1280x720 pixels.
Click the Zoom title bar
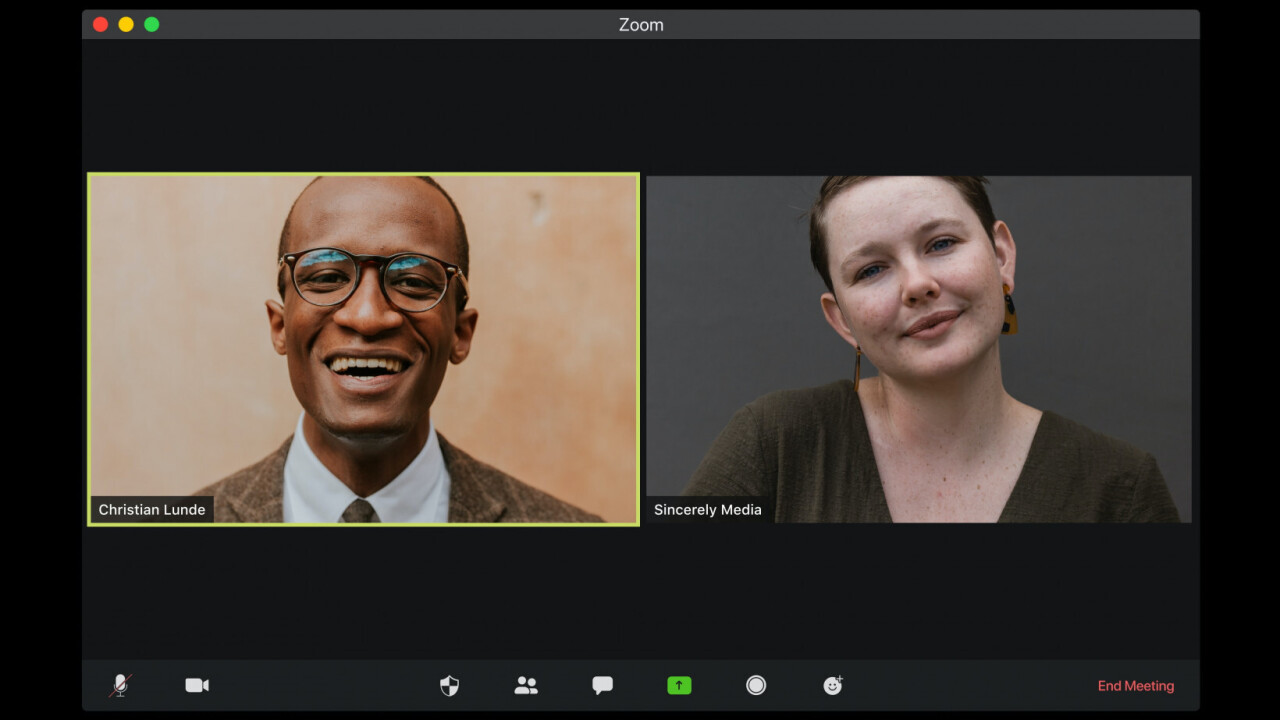(640, 24)
